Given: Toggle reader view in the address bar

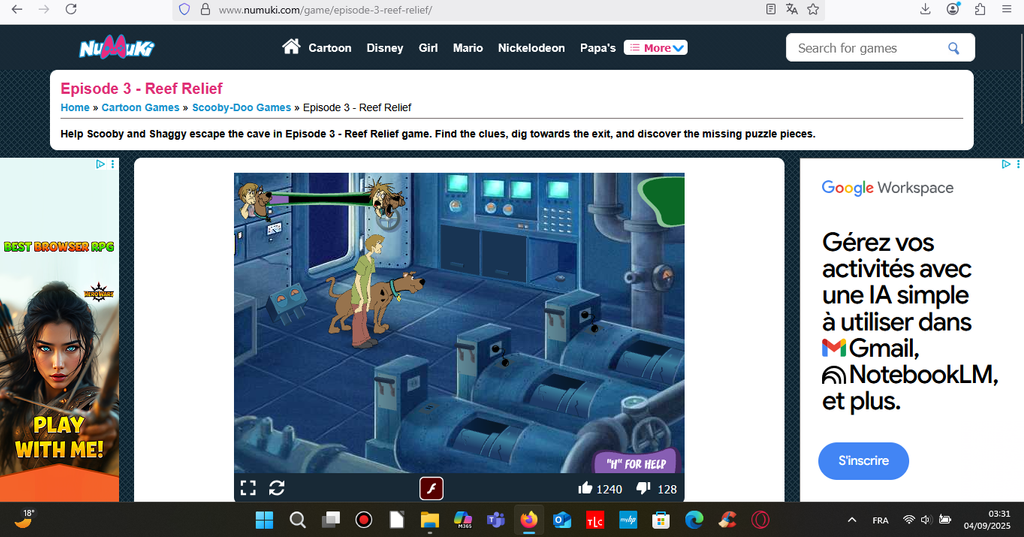Looking at the screenshot, I should coord(770,9).
